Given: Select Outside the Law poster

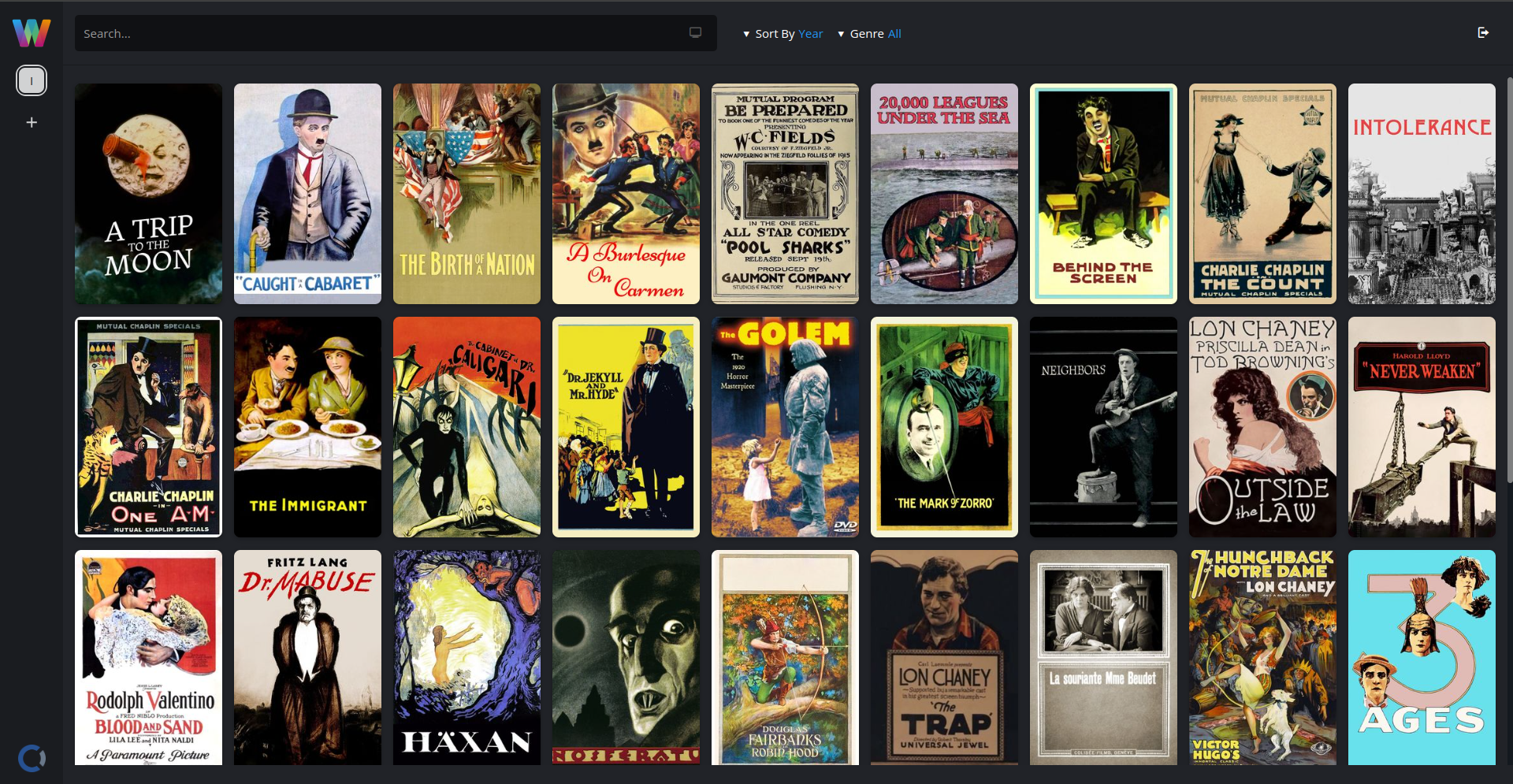Looking at the screenshot, I should 1262,427.
